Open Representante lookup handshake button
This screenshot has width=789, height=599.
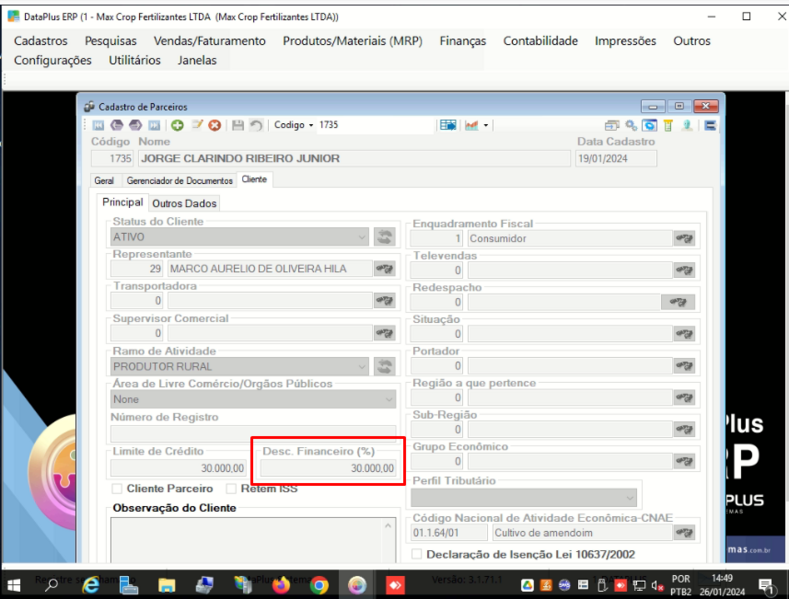384,269
